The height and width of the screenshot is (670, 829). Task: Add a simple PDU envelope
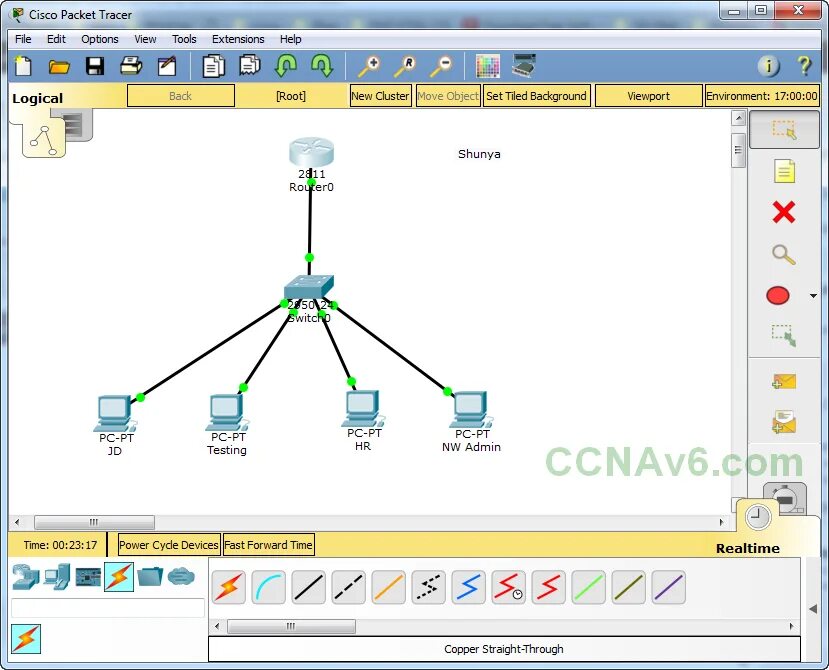[784, 381]
